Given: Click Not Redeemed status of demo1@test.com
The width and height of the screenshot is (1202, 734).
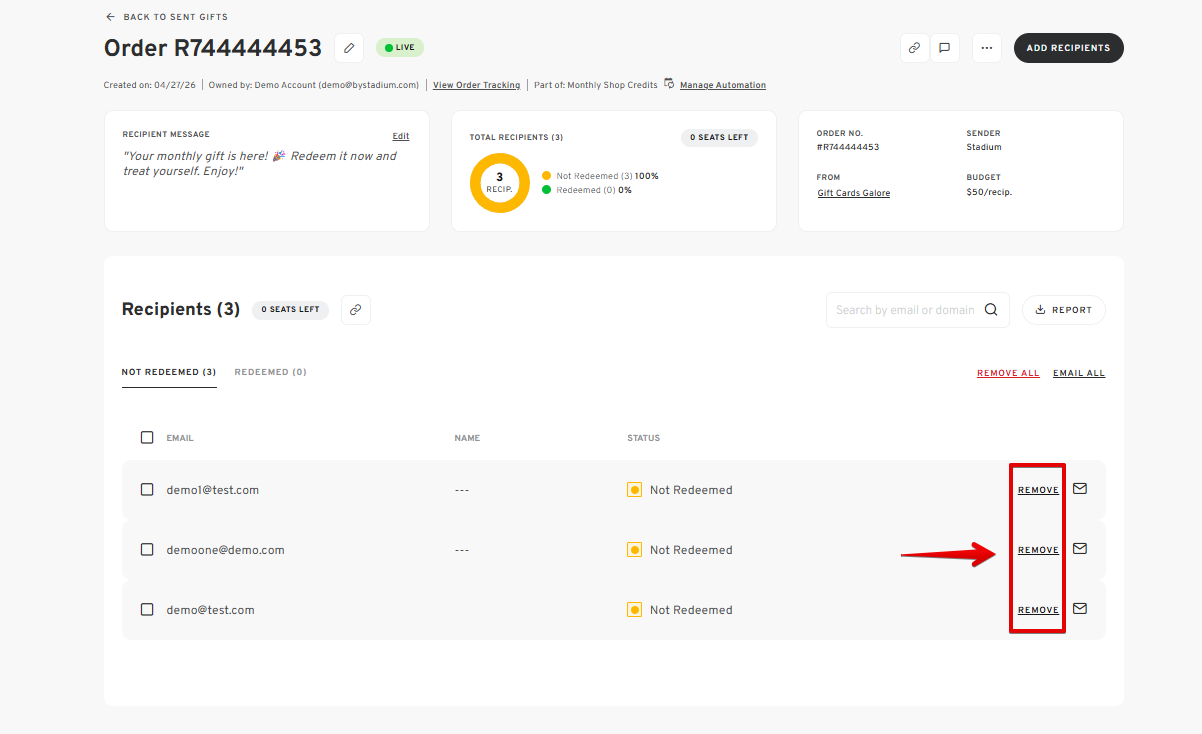Looking at the screenshot, I should pos(680,490).
